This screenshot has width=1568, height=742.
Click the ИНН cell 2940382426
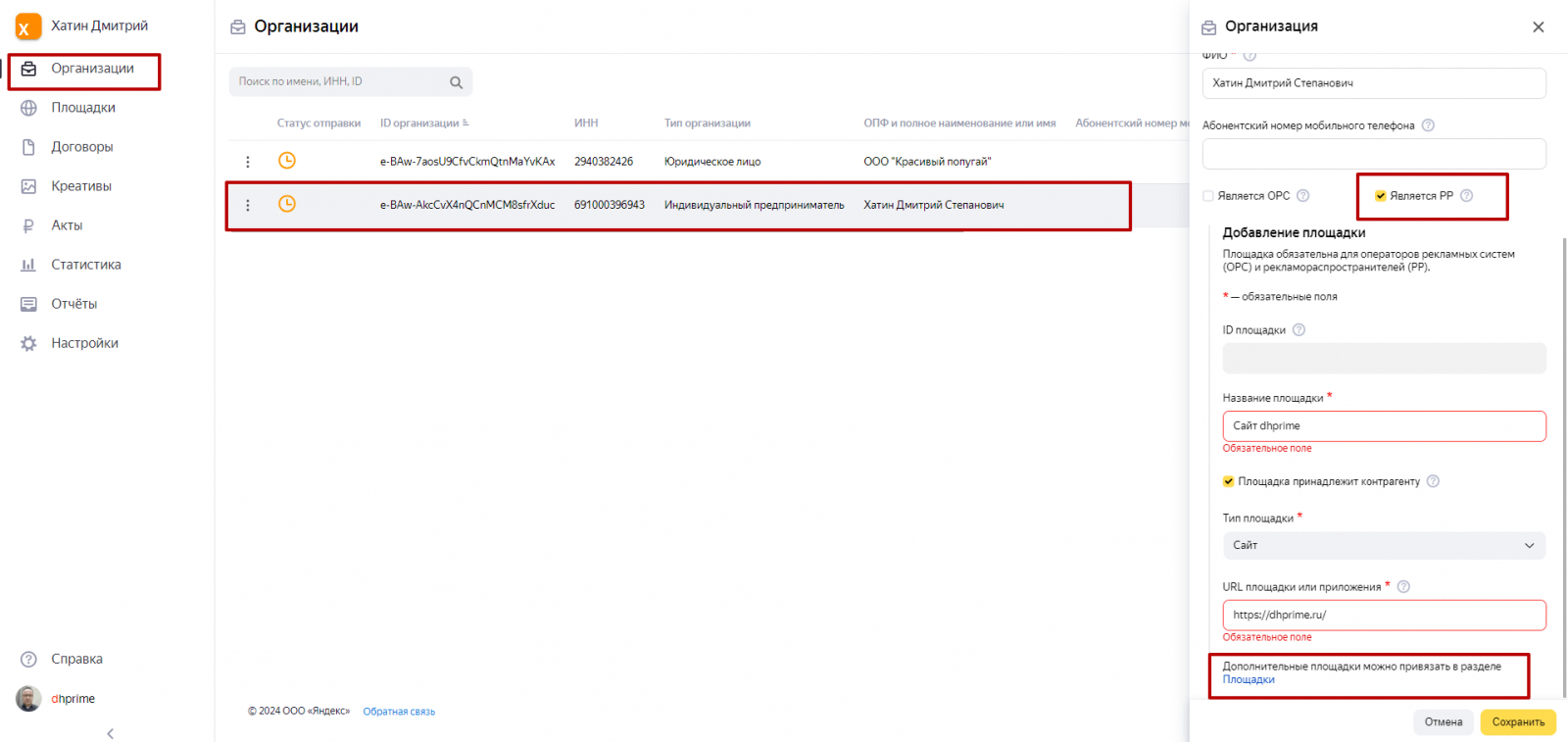coord(604,162)
